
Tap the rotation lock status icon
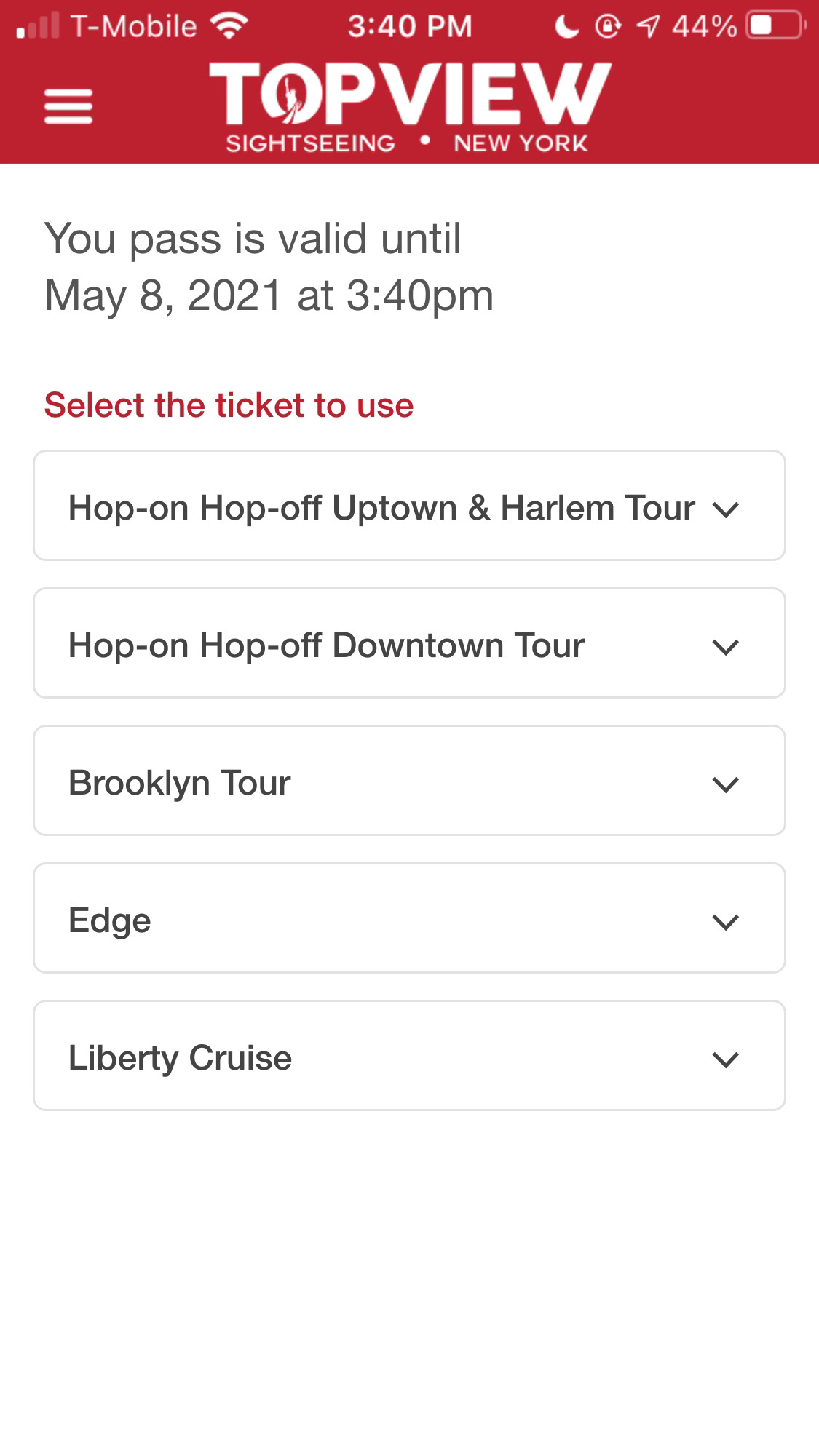click(607, 27)
